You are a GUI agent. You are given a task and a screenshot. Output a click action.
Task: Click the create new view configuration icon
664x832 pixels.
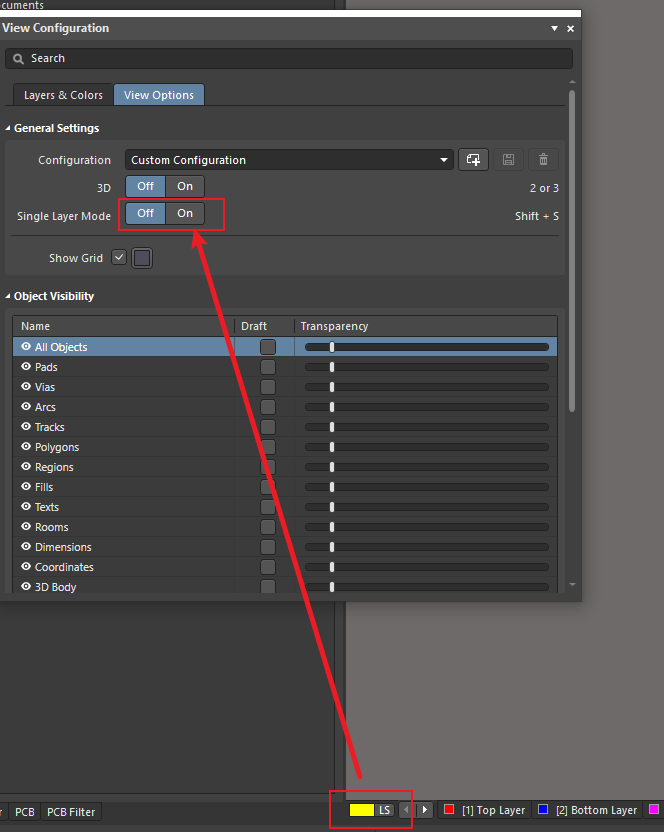click(x=473, y=159)
